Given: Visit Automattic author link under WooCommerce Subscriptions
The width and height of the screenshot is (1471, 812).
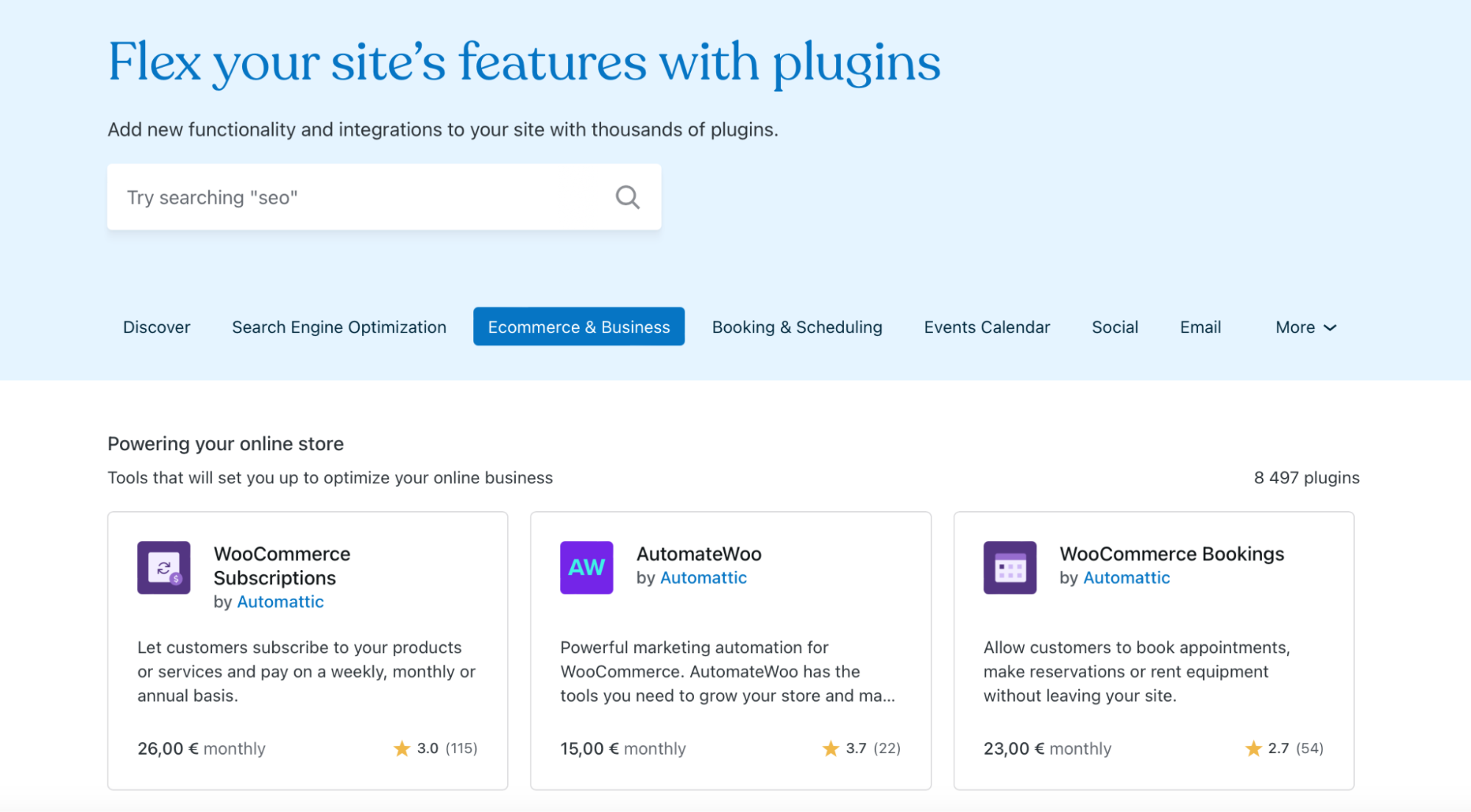Looking at the screenshot, I should click(280, 602).
